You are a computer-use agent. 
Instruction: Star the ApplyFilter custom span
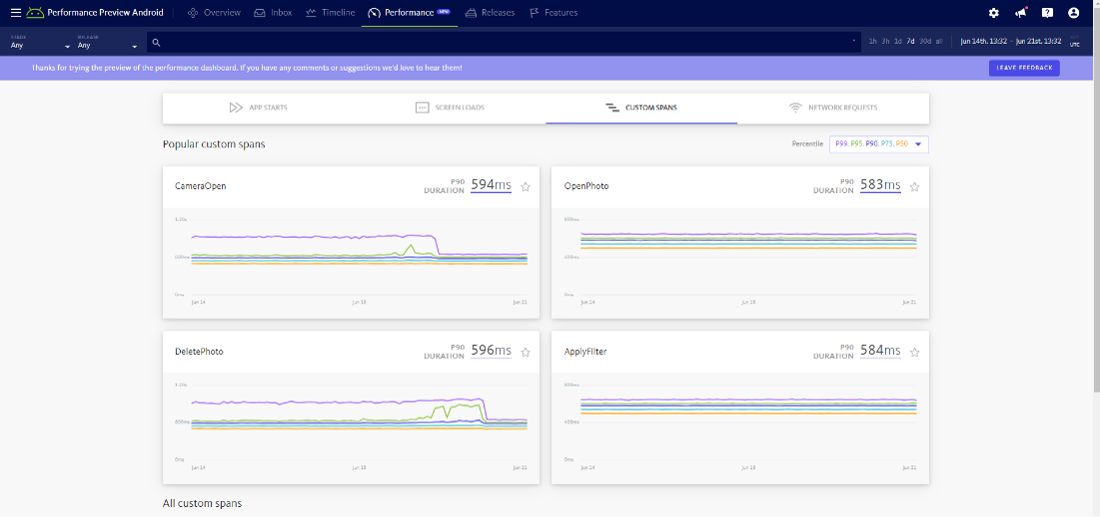click(x=914, y=352)
